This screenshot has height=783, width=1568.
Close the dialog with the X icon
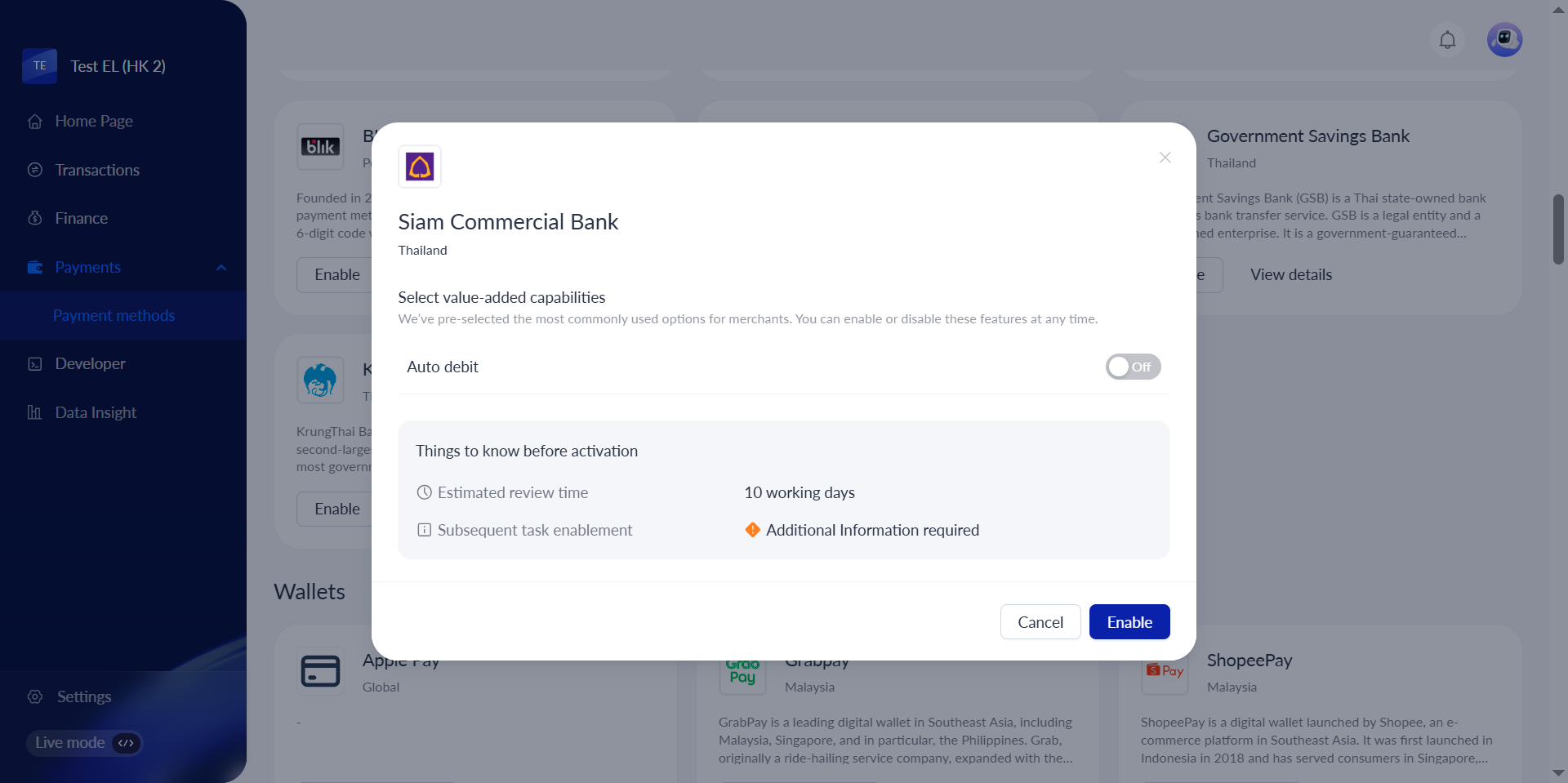(1165, 158)
